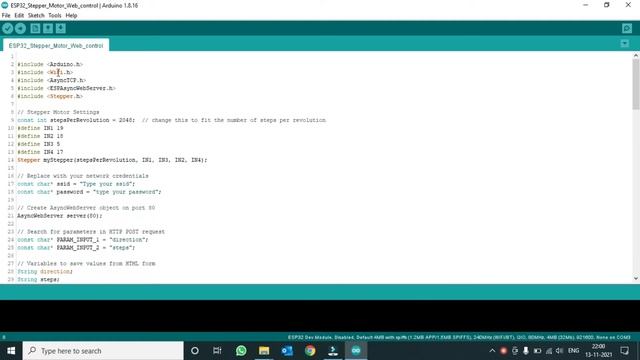Viewport: 640px width, 360px height.
Task: Click the vertical scrollbar thumb
Action: [636, 84]
